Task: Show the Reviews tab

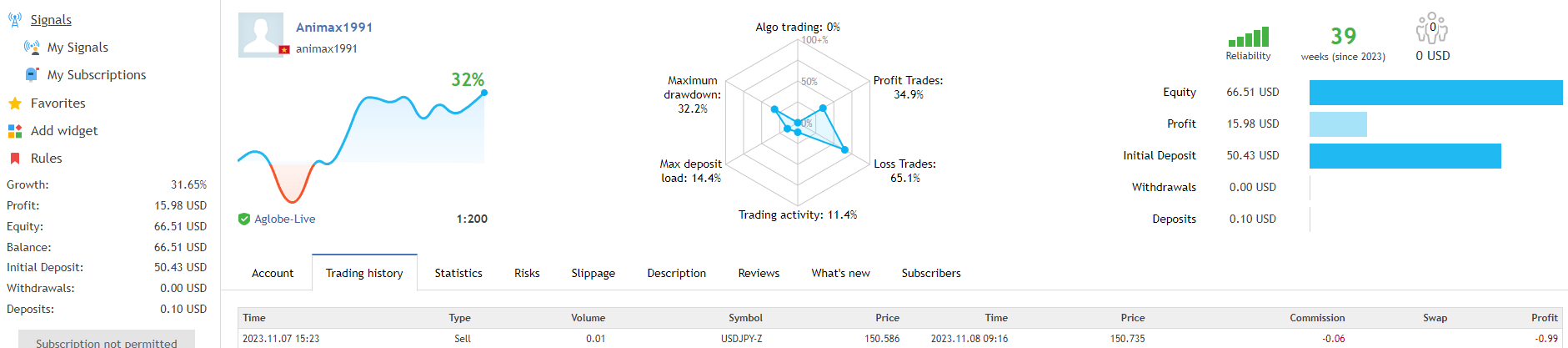Action: click(x=759, y=273)
